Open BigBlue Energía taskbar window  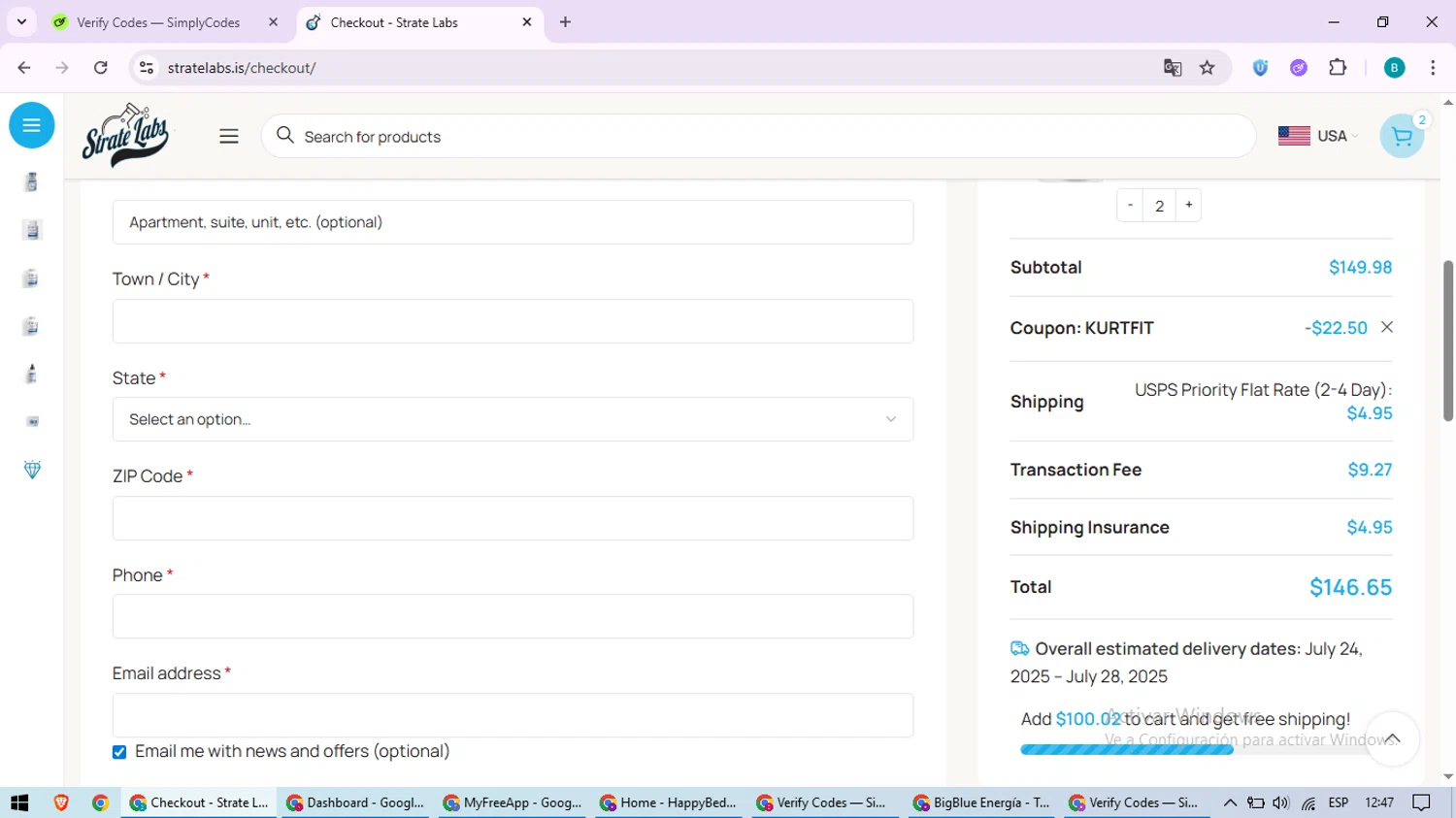[982, 802]
